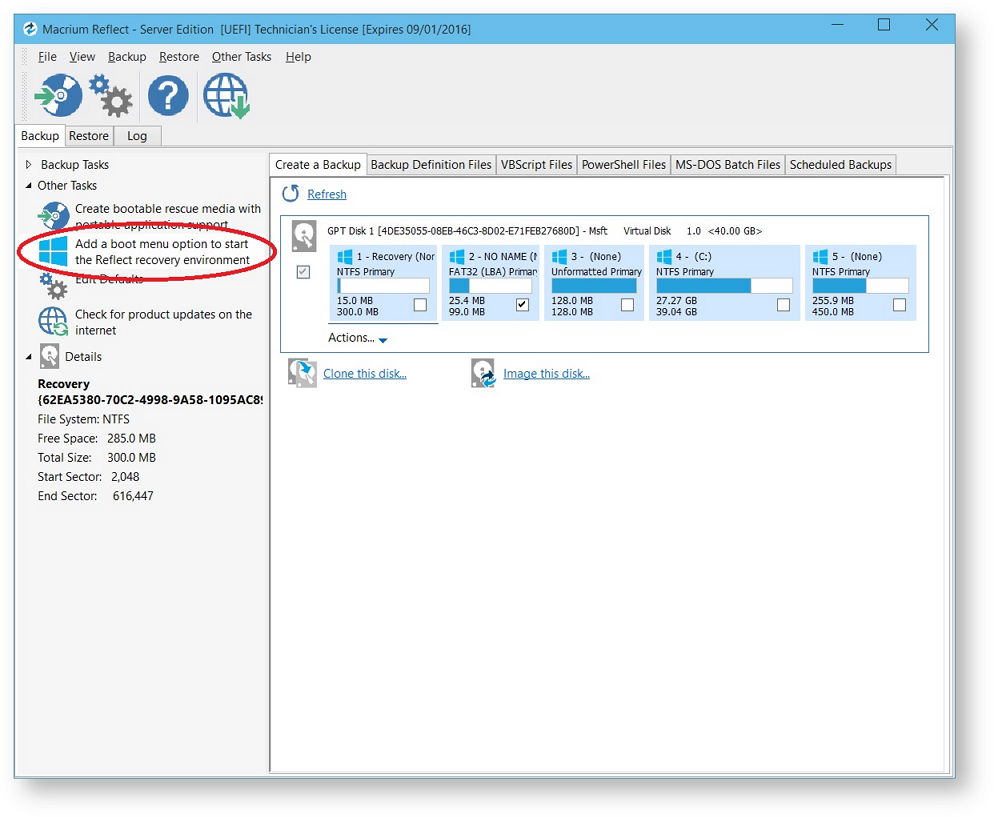The image size is (994, 817).
Task: Click Check for product updates link
Action: [x=164, y=322]
